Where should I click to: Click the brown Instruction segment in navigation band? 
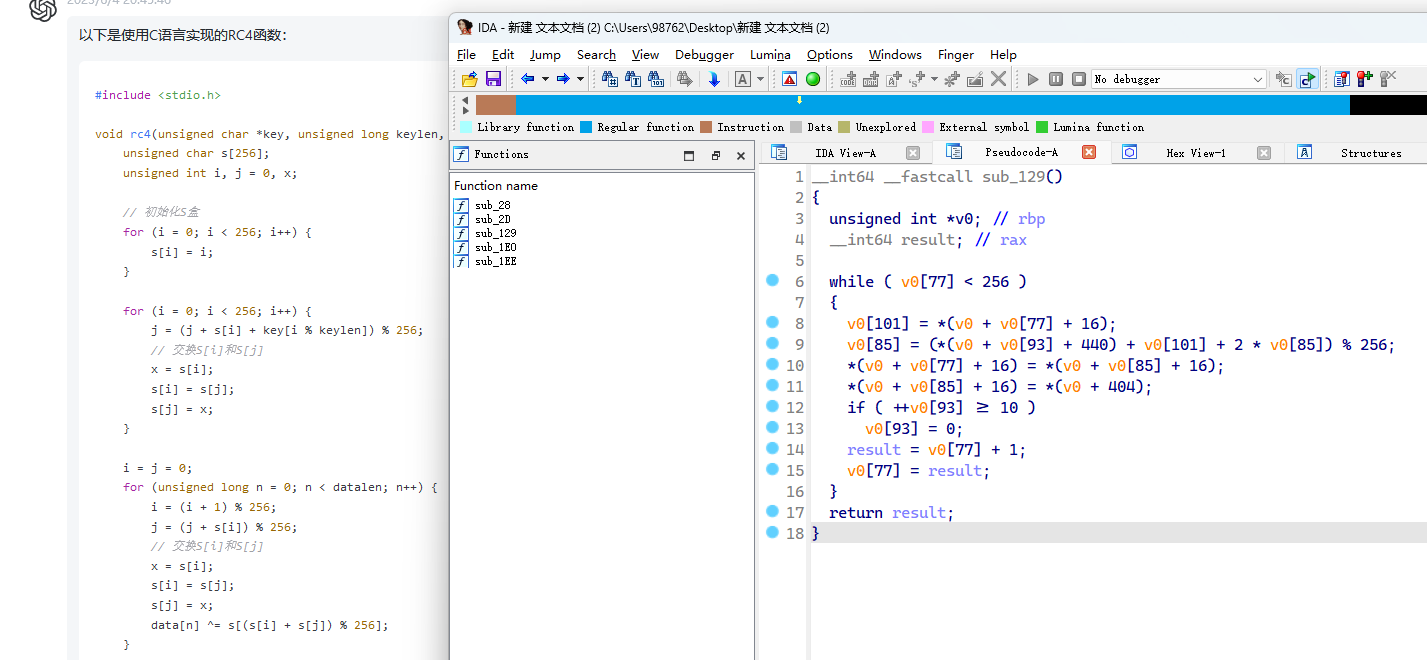495,105
